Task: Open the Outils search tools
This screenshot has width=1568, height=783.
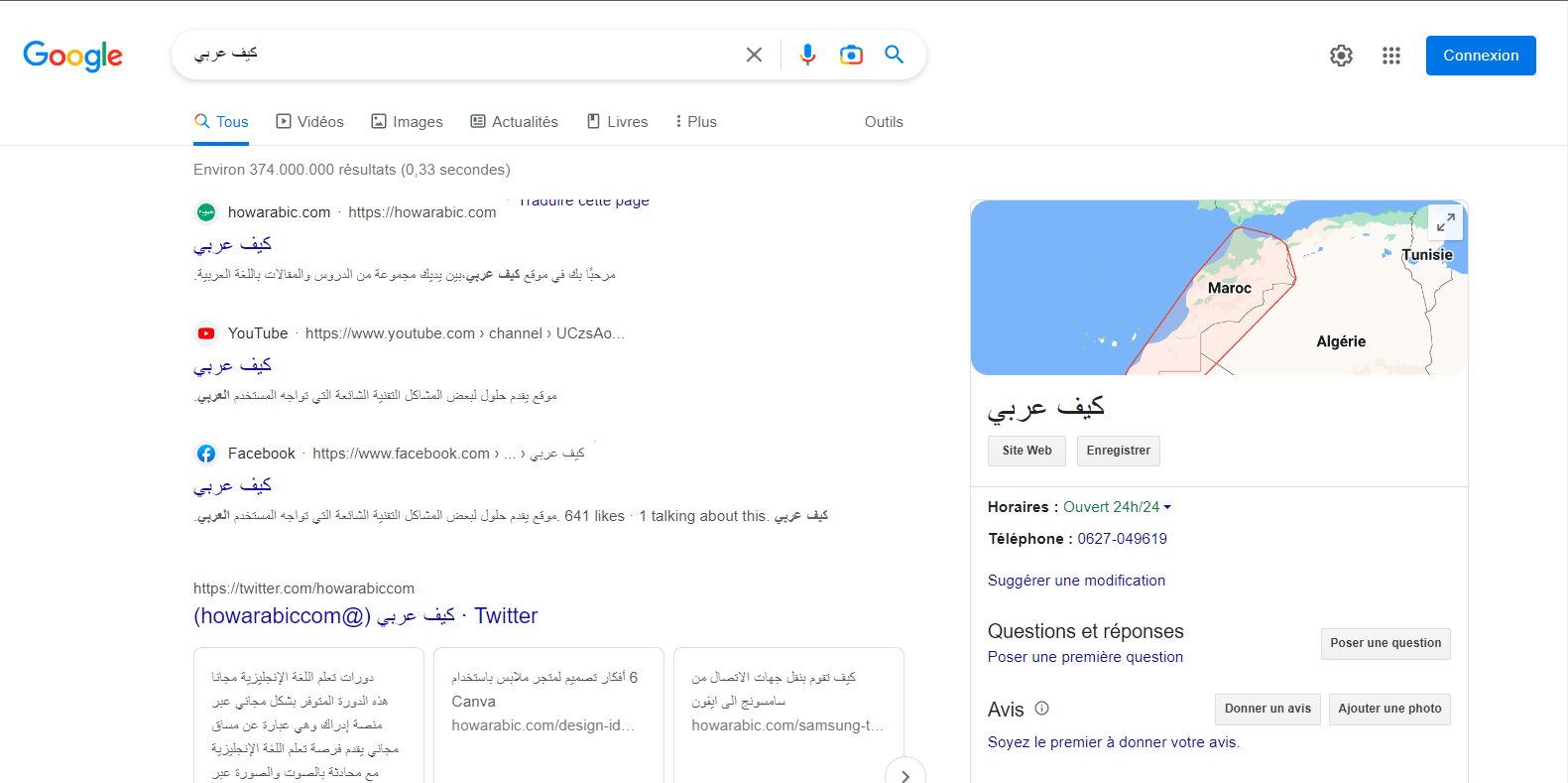Action: click(884, 122)
